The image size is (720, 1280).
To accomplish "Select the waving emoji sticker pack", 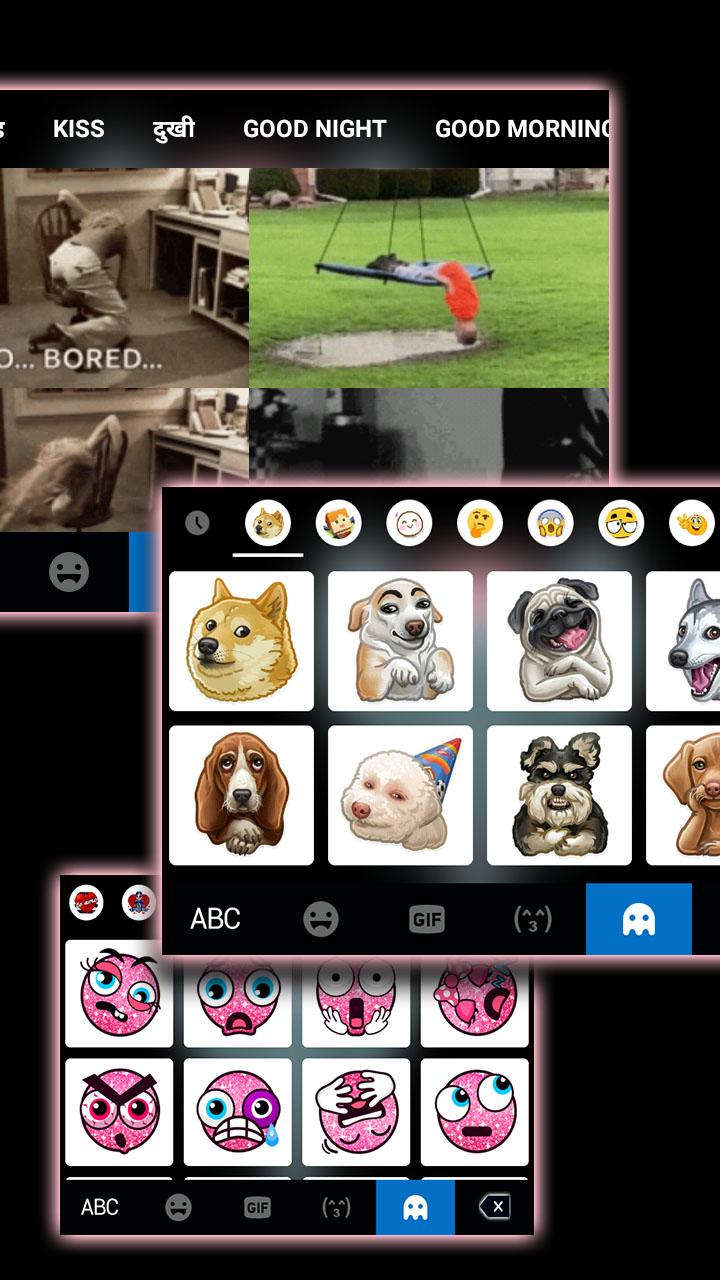I will 692,523.
